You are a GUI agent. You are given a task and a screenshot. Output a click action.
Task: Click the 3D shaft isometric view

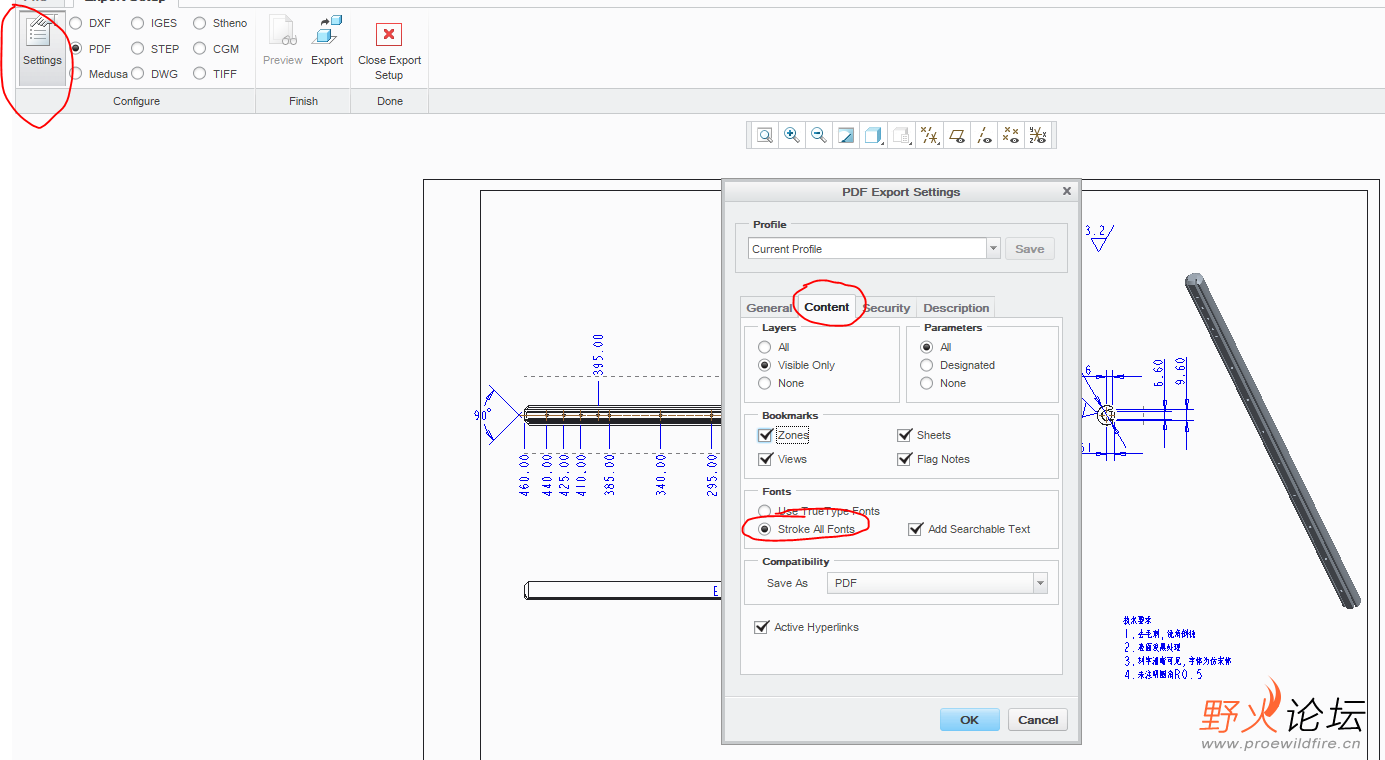tap(1273, 440)
